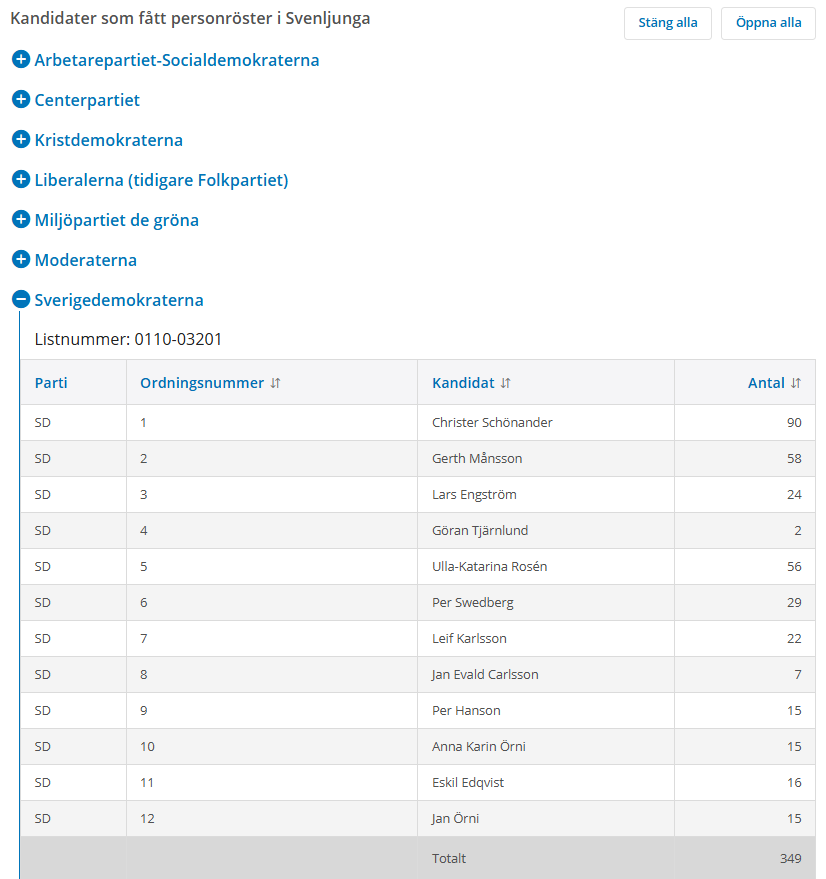Expand the Arbetarepartiet-Socialdemokraterna section
826x879 pixels.
(x=177, y=60)
